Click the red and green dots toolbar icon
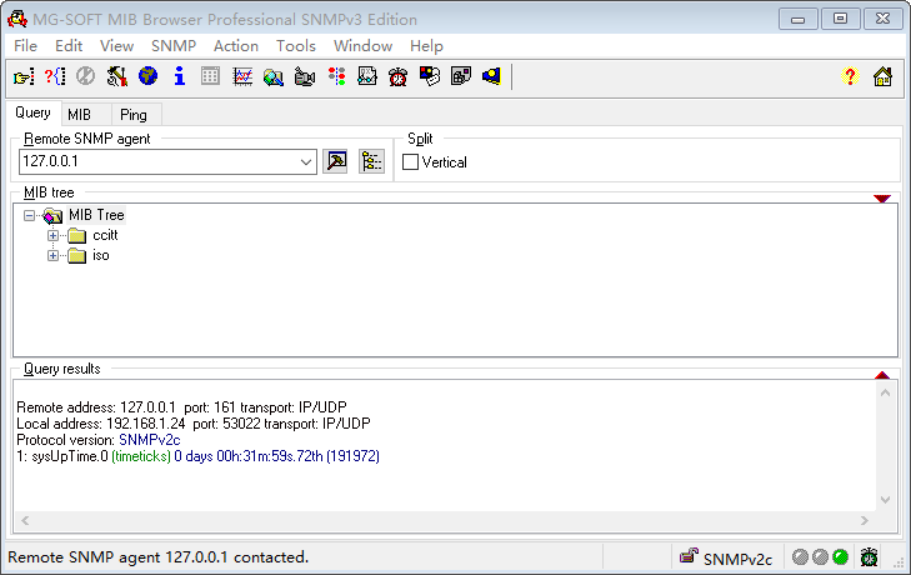 click(336, 76)
